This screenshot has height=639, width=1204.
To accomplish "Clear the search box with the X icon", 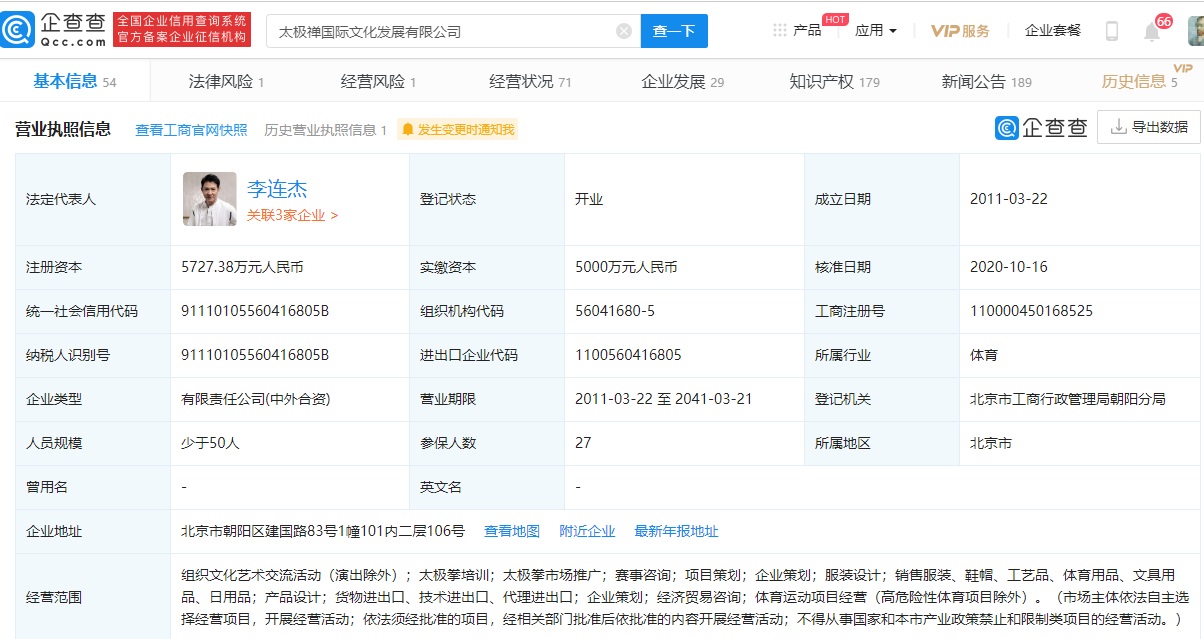I will [x=624, y=31].
